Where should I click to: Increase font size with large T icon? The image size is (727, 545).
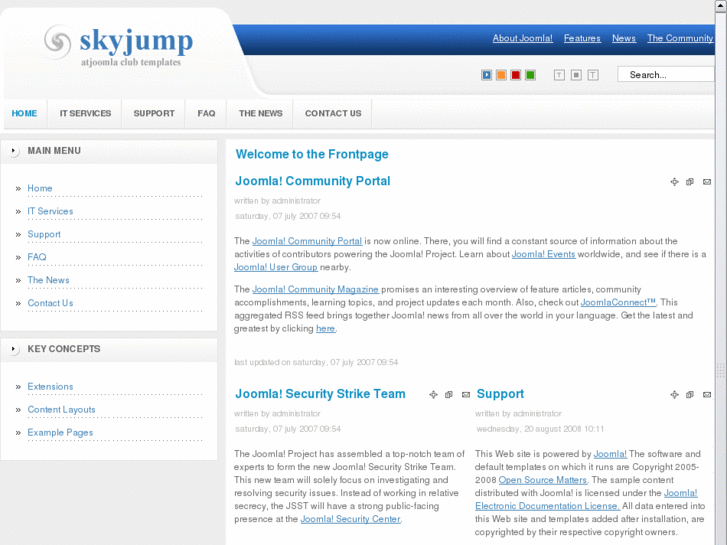pos(593,75)
